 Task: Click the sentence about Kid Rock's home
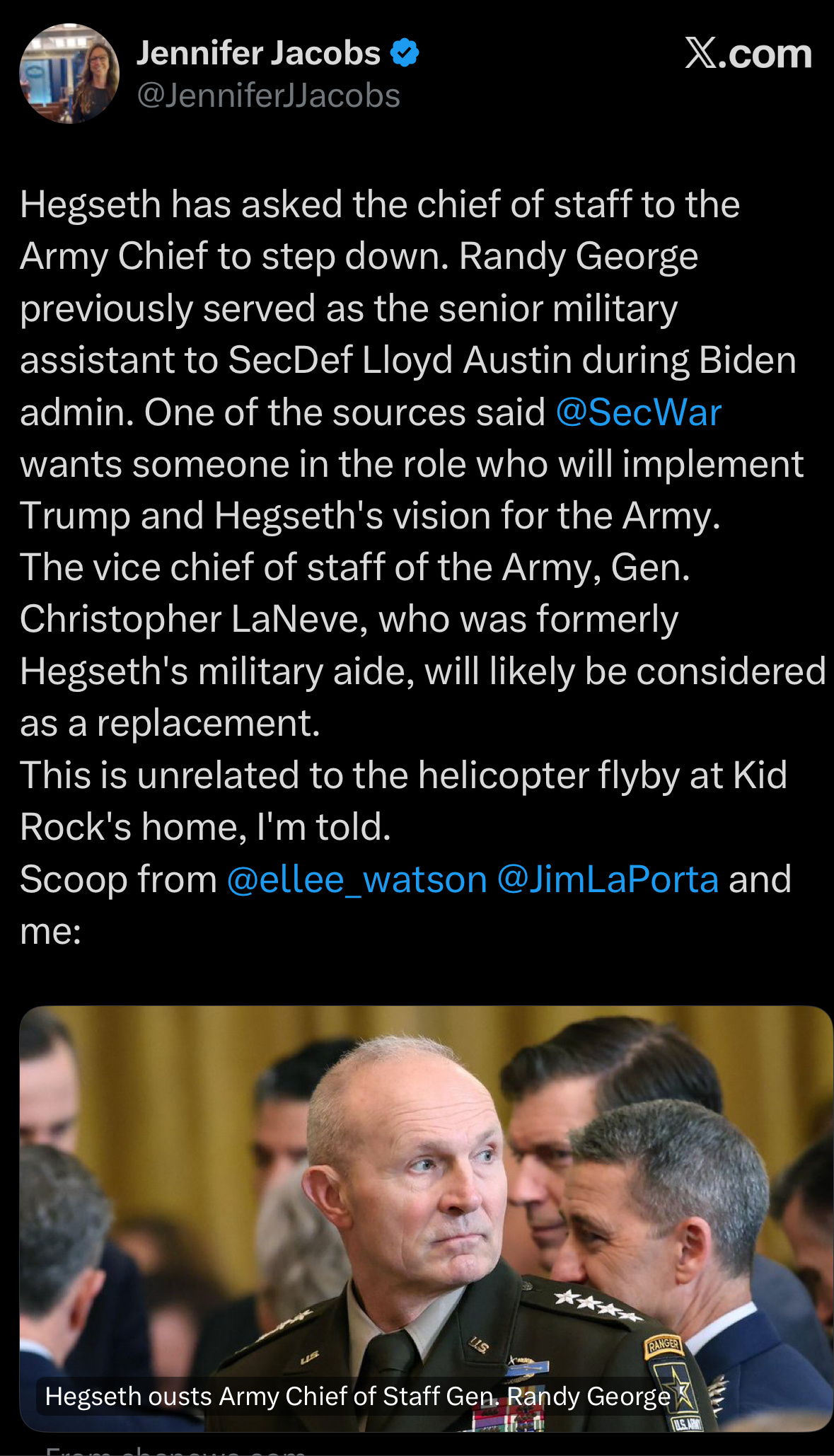click(x=403, y=801)
